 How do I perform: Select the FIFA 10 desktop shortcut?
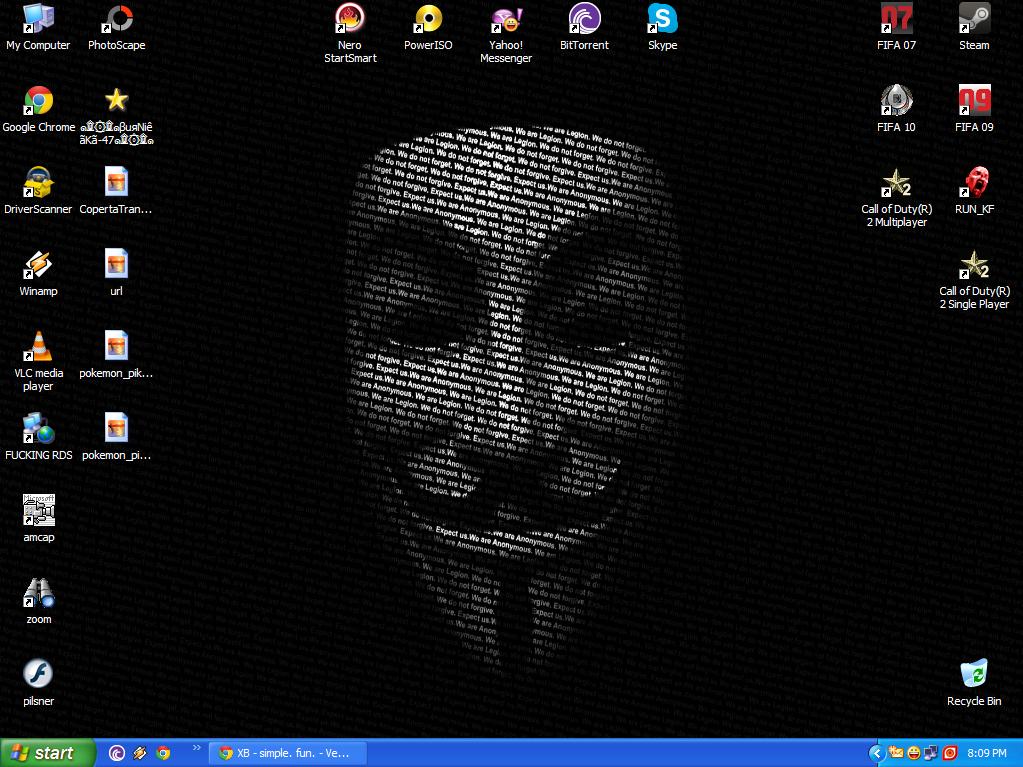(896, 110)
